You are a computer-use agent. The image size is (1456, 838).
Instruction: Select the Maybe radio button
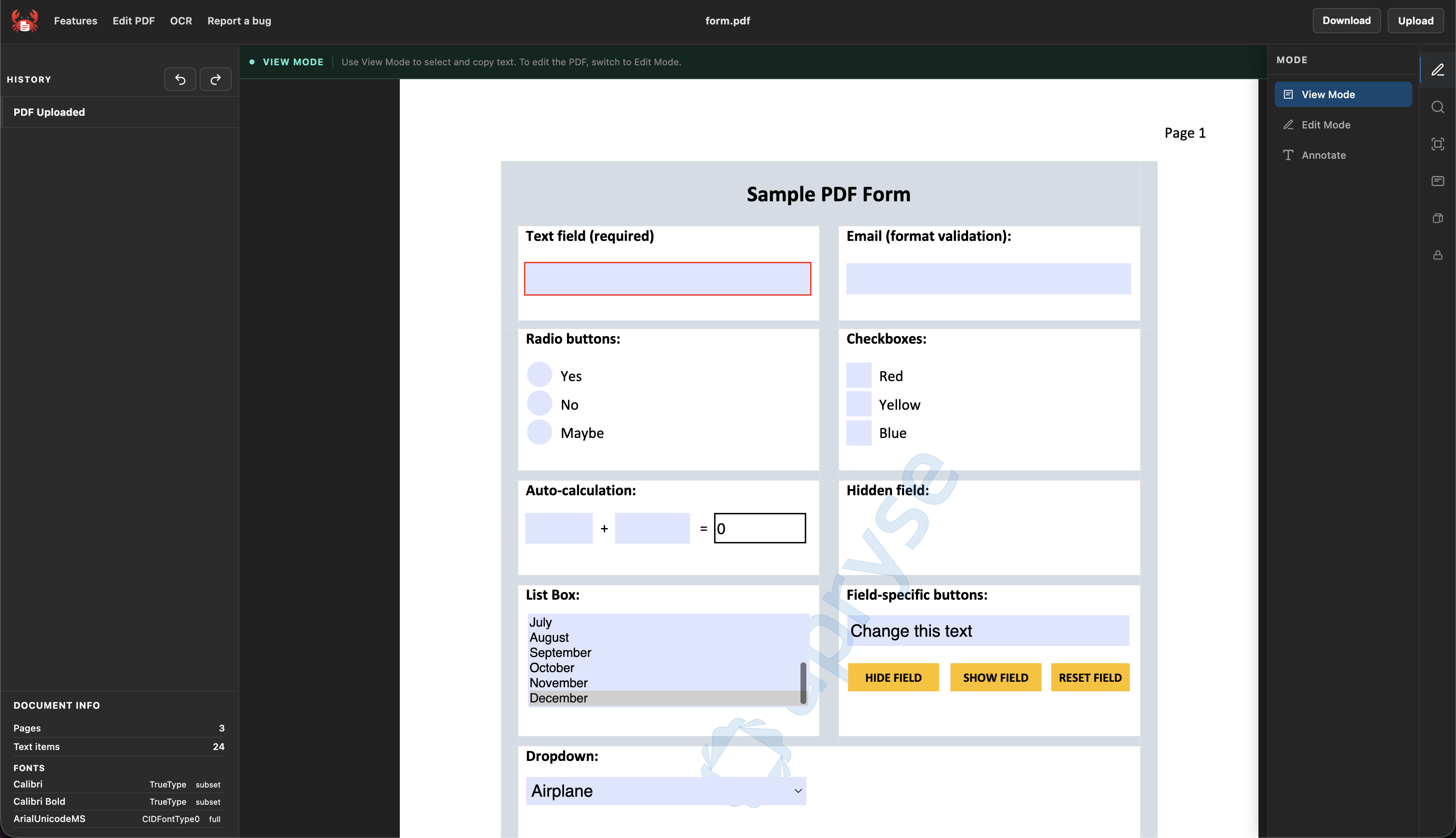[539, 432]
